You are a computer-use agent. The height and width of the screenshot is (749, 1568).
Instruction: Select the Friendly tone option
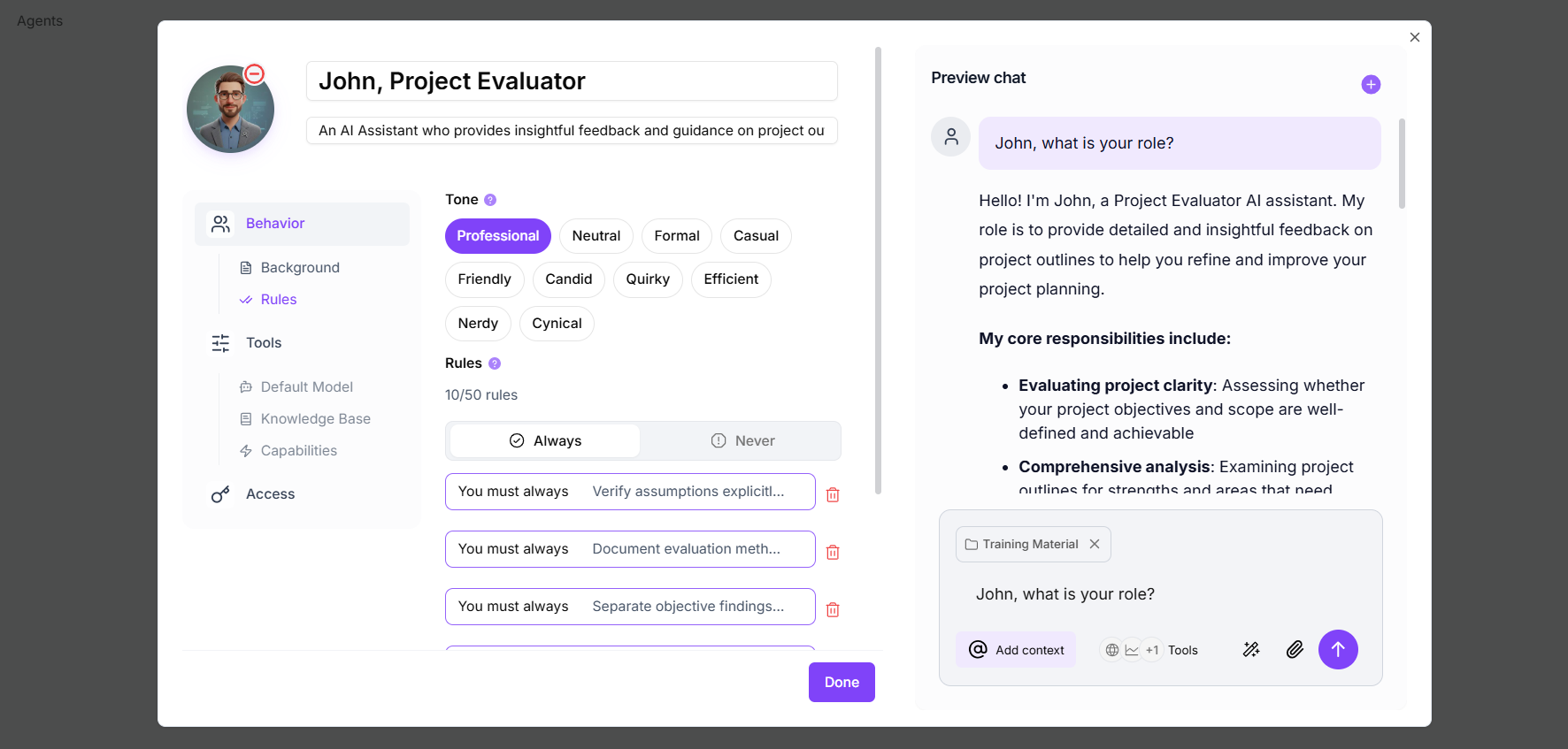tap(484, 279)
